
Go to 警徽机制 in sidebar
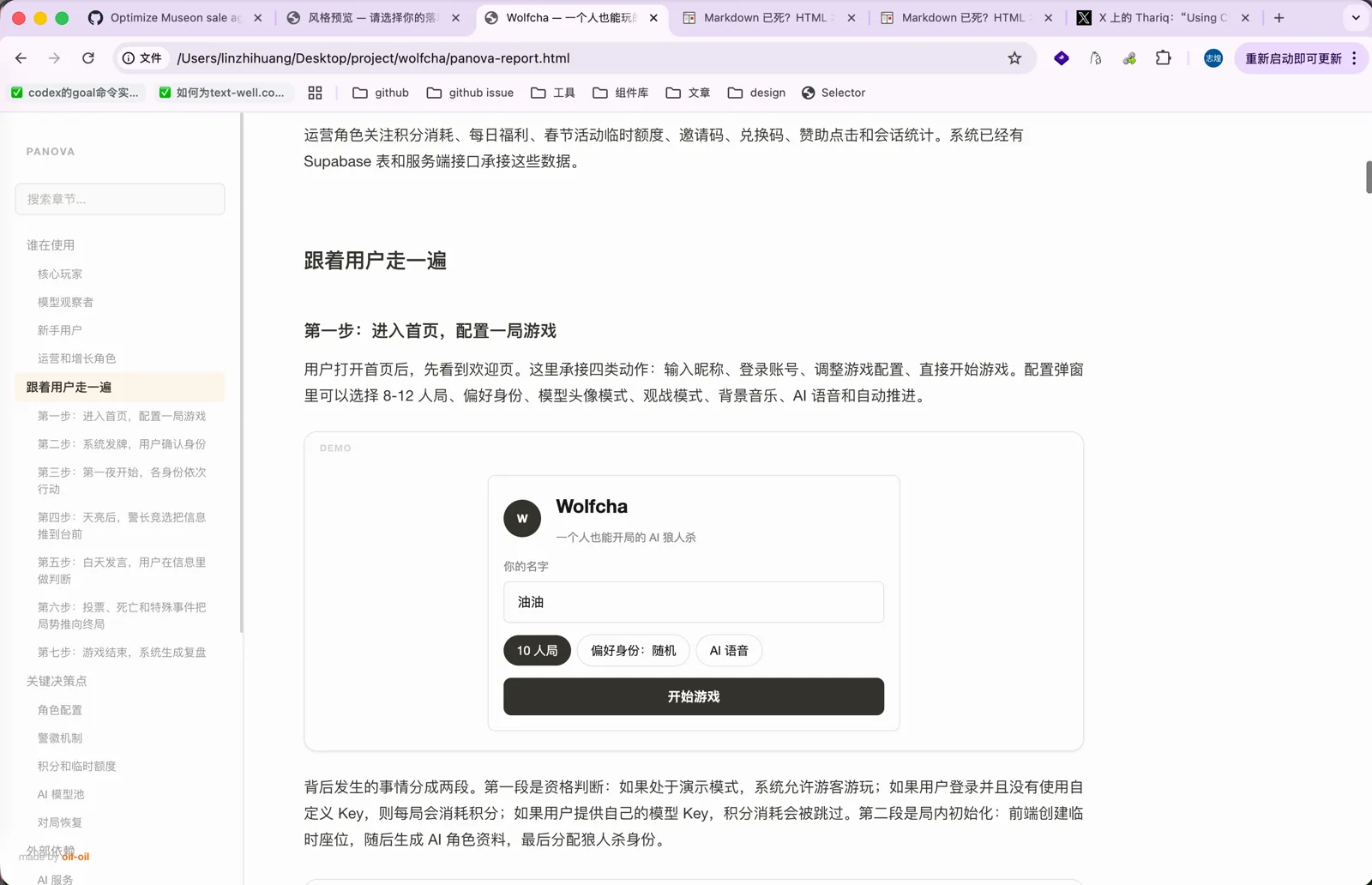click(x=60, y=738)
